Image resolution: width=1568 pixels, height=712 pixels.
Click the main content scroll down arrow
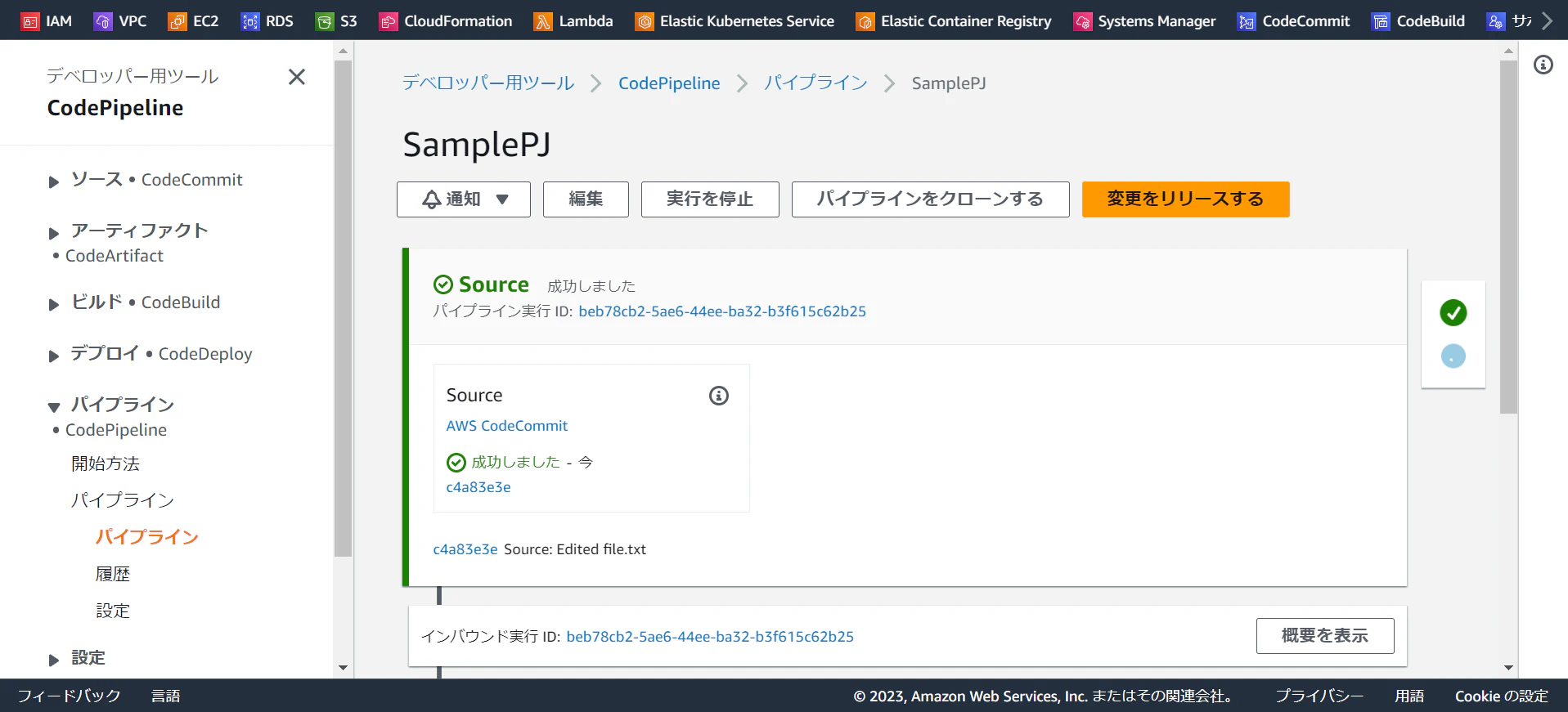[x=1509, y=668]
